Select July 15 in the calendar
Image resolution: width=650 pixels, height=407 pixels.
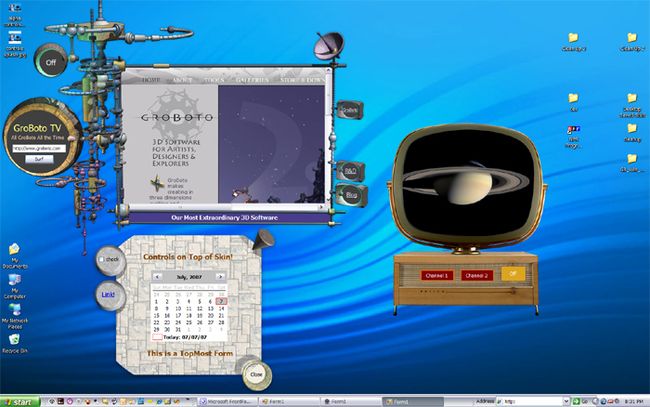[156, 315]
